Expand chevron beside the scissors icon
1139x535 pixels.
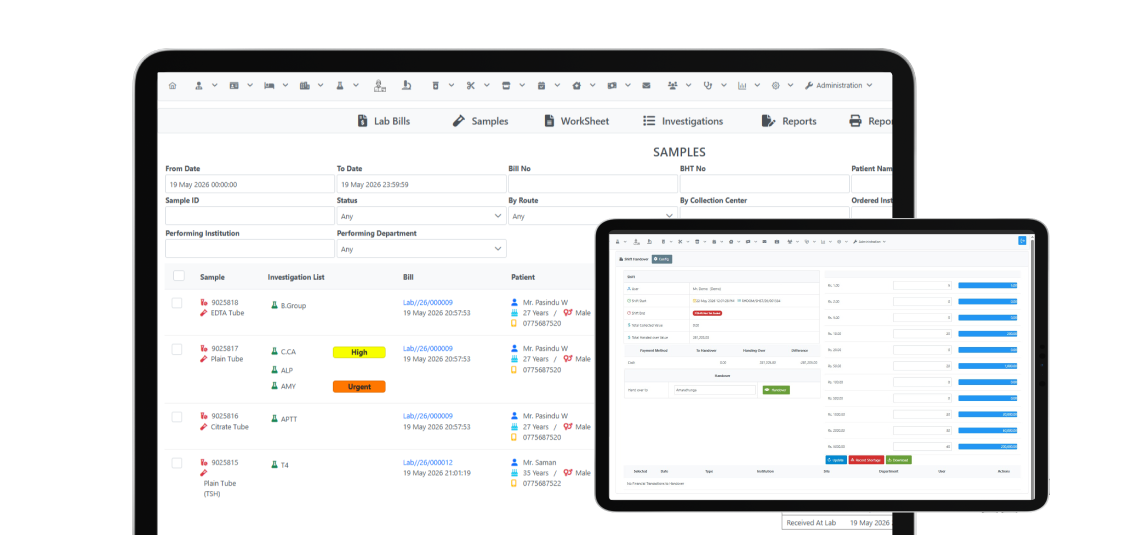click(487, 86)
